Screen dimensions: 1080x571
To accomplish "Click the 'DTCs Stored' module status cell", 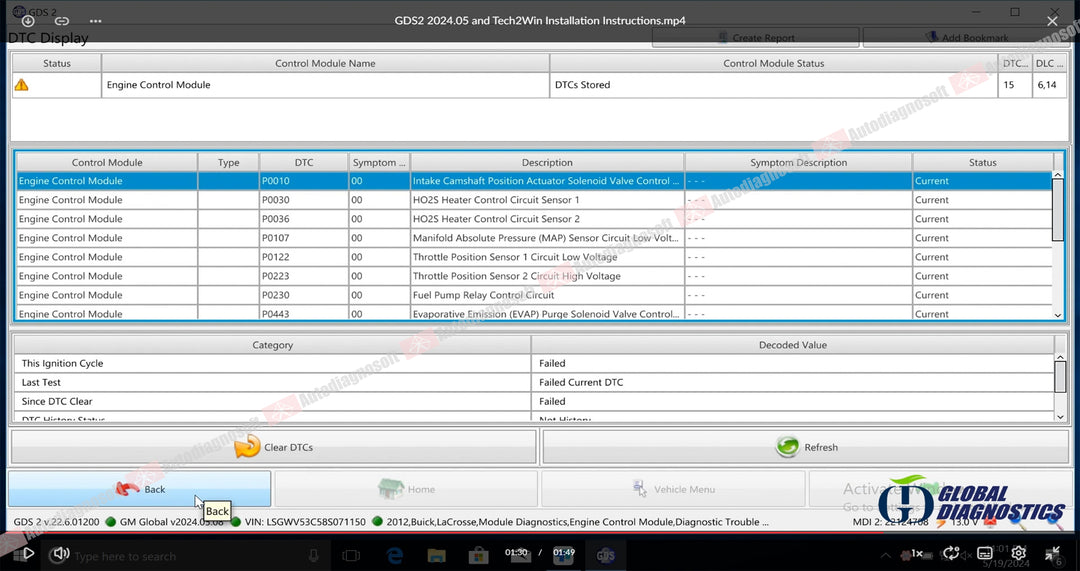I will pos(773,85).
